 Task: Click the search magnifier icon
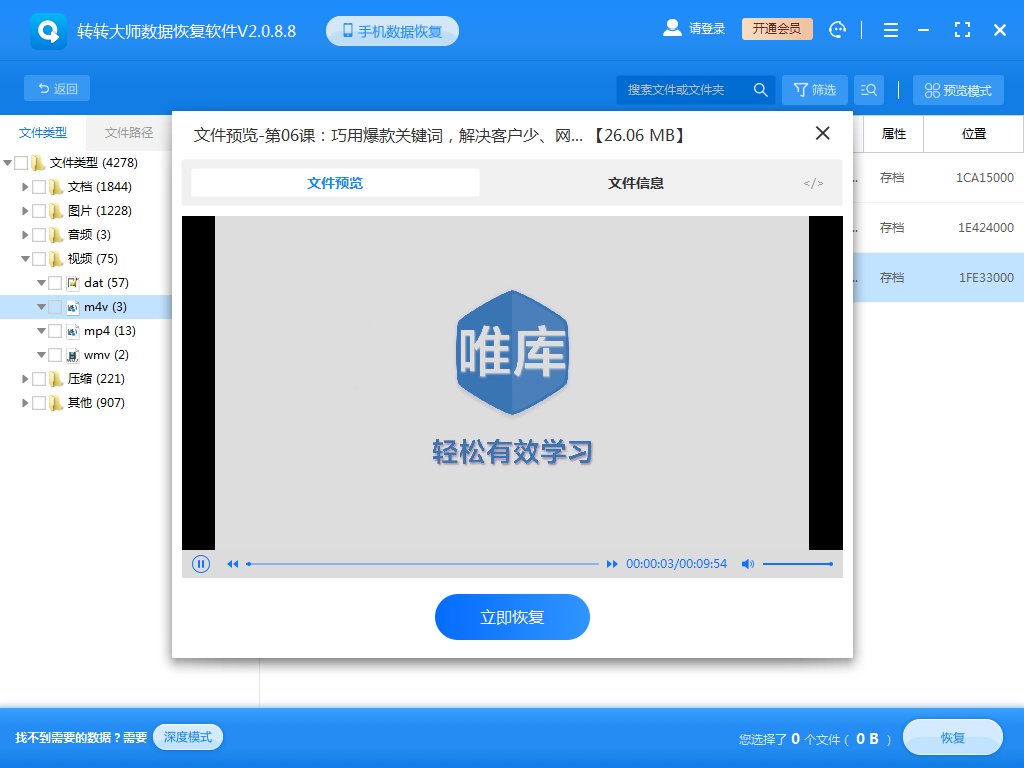click(x=760, y=89)
